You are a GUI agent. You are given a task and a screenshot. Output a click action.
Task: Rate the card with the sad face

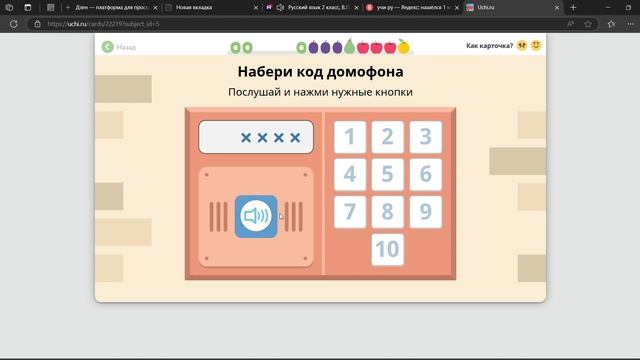tap(522, 45)
